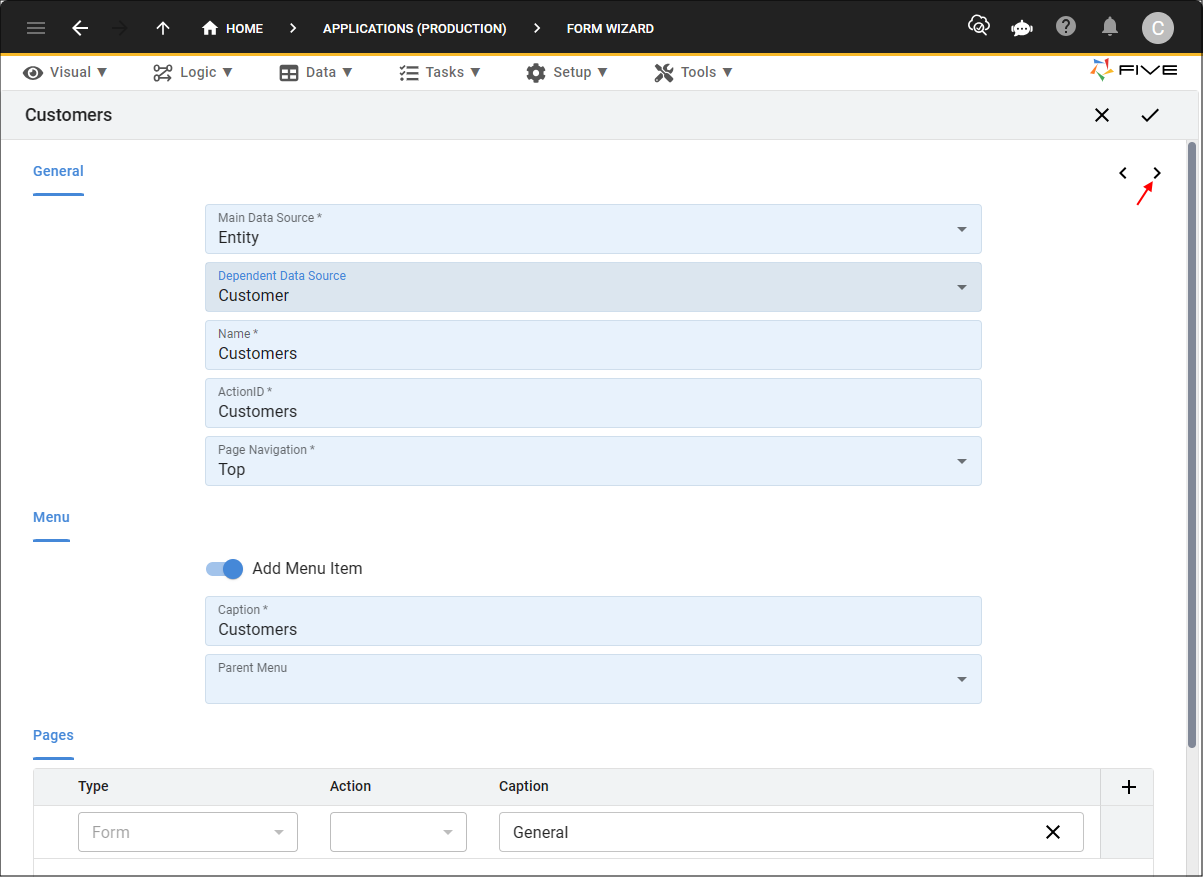Open the Logic menu
This screenshot has width=1203, height=877.
coord(193,72)
